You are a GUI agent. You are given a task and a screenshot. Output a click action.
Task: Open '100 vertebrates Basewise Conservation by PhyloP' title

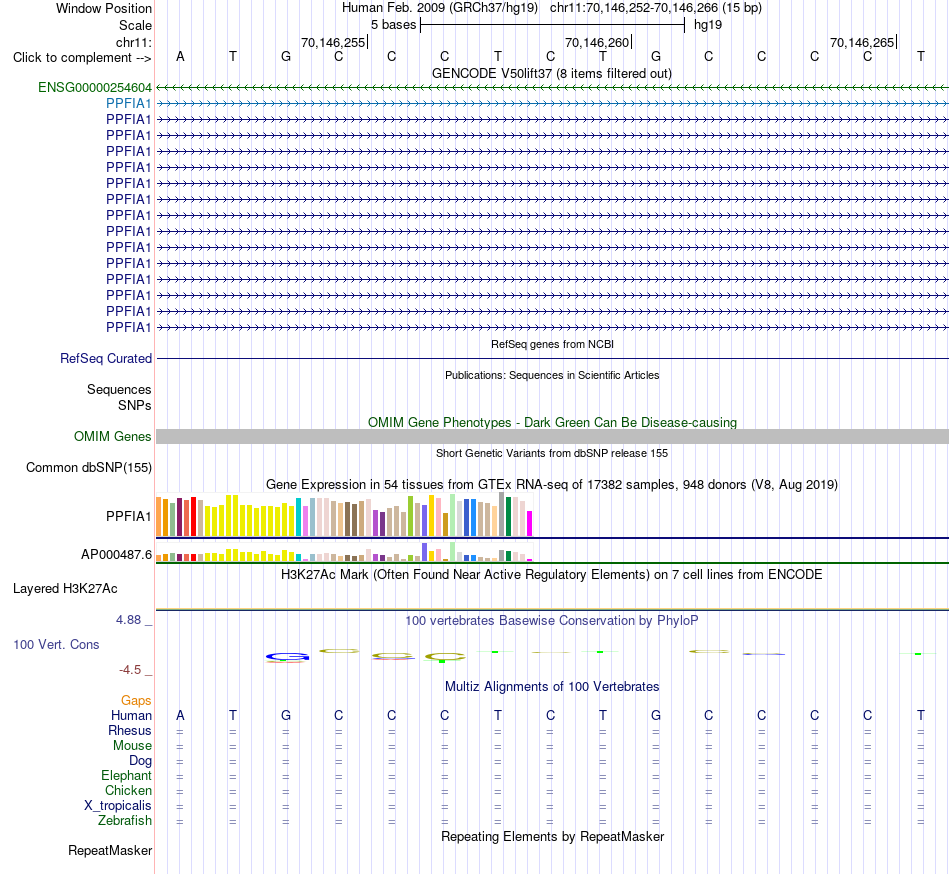point(552,620)
